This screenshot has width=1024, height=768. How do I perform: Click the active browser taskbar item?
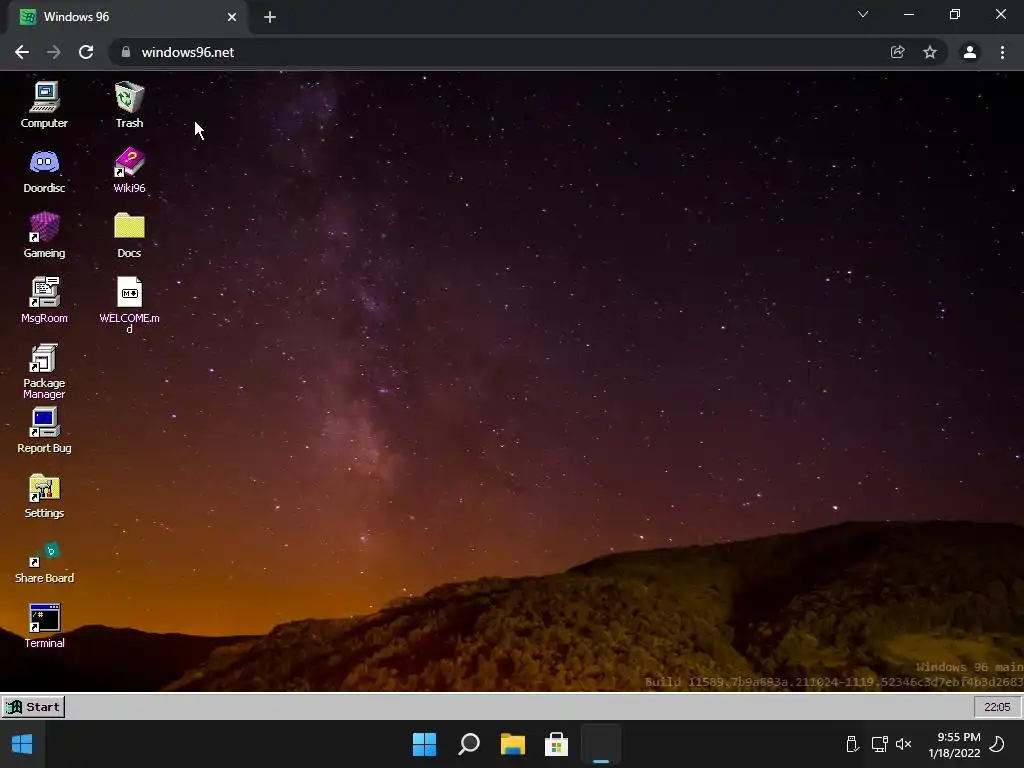(601, 744)
